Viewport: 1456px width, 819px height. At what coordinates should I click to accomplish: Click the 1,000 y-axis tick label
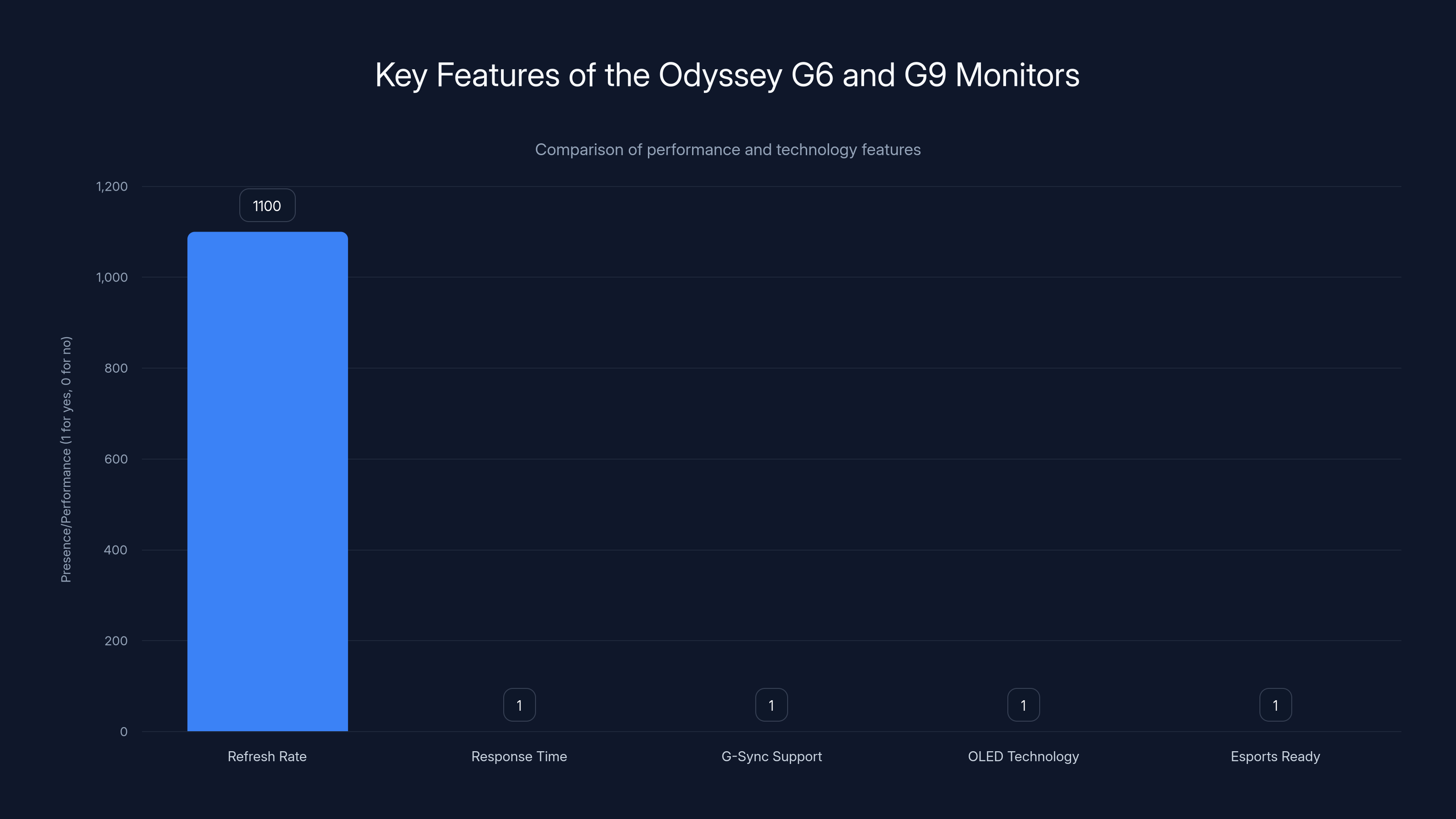[112, 278]
